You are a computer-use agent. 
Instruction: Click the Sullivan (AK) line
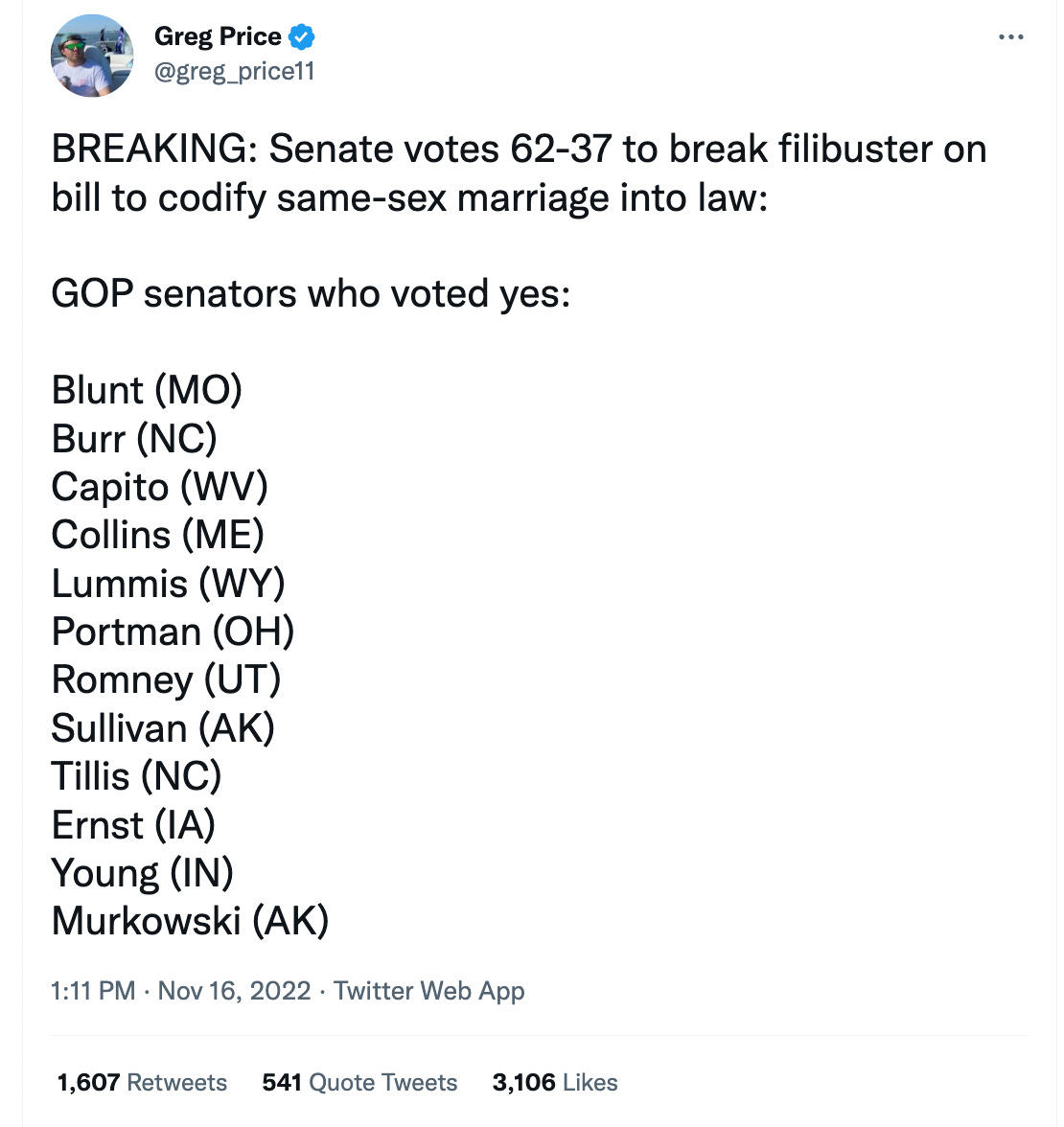[x=163, y=728]
